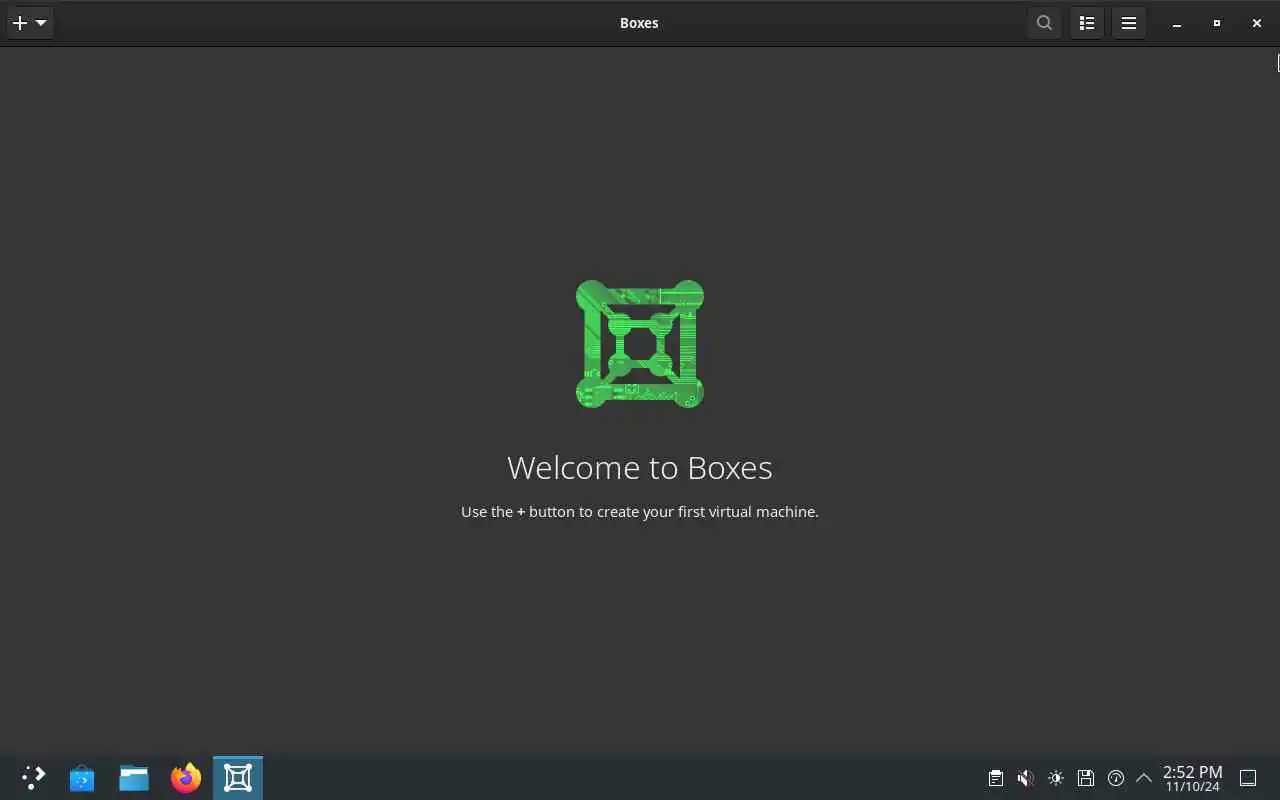
Task: Open the disks and devices tray icon
Action: coord(1086,778)
